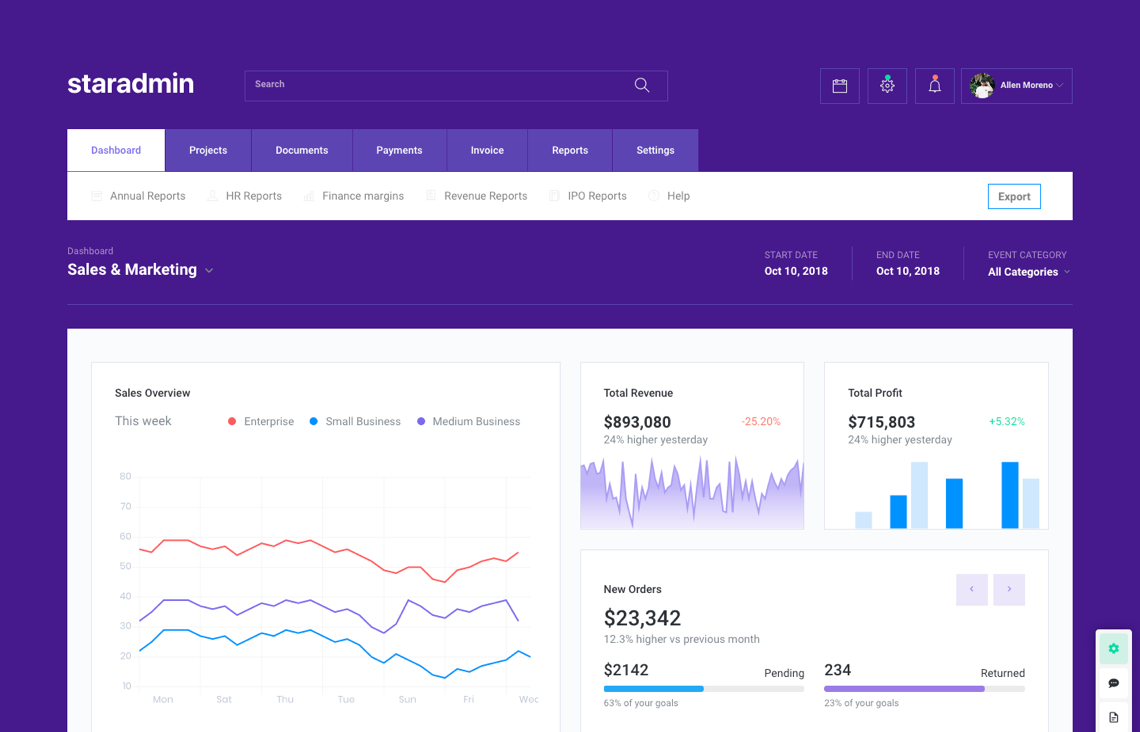The width and height of the screenshot is (1140, 732).
Task: Switch to the Projects tab
Action: pos(208,150)
